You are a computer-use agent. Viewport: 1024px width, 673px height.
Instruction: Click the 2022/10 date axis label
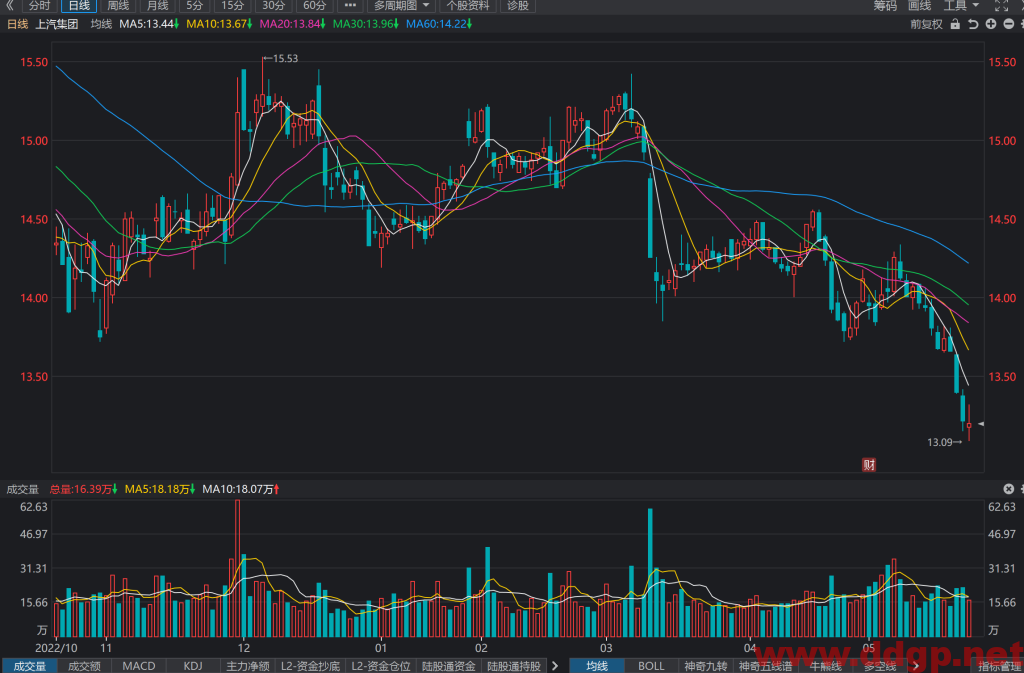[x=56, y=648]
